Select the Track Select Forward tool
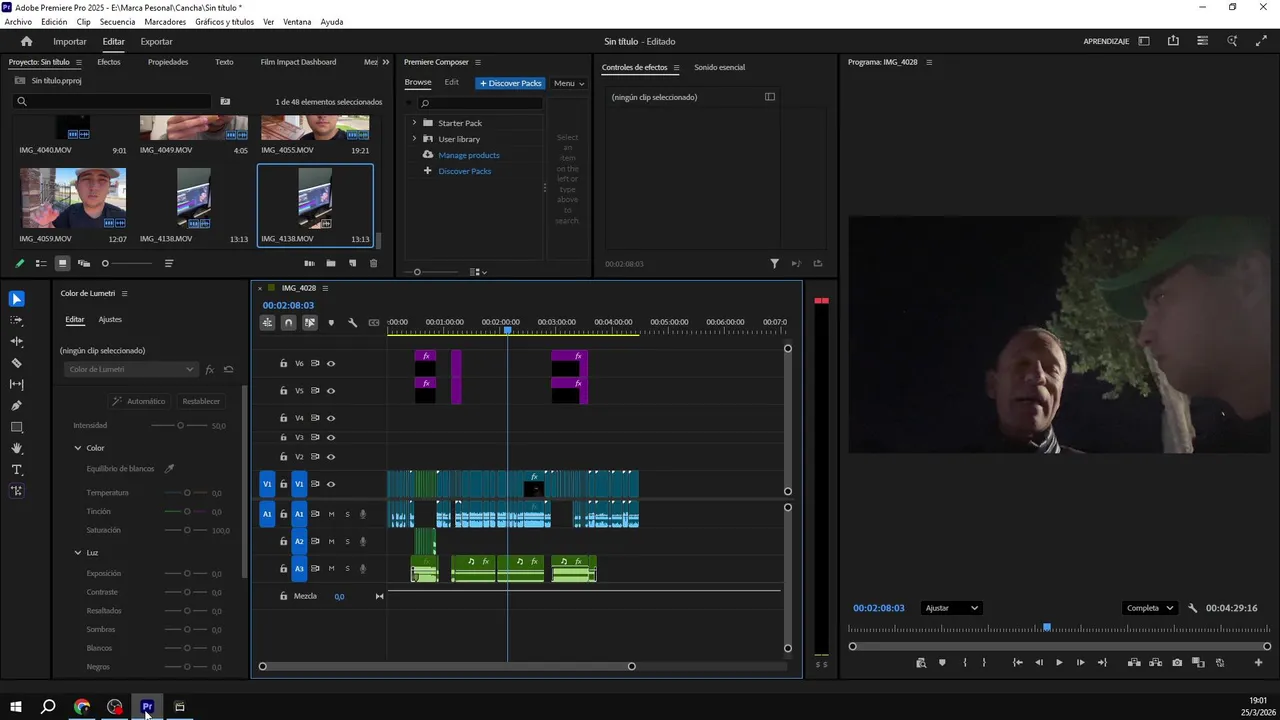Viewport: 1280px width, 720px height. point(16,320)
